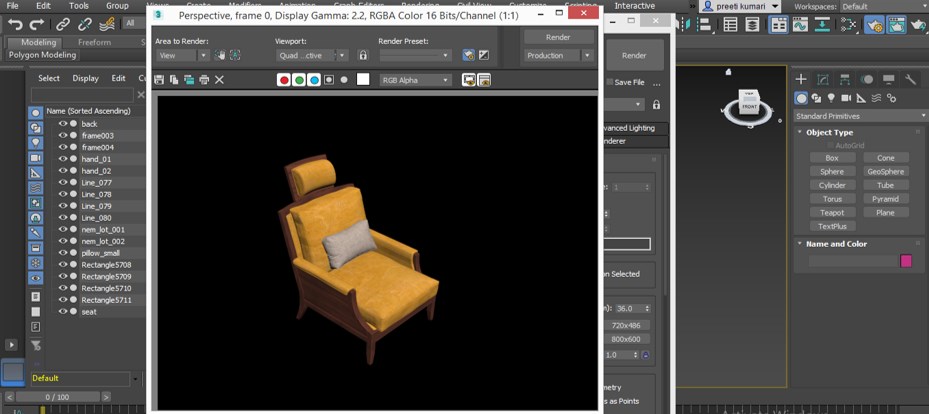The image size is (929, 414).
Task: Open the Group menu
Action: click(x=117, y=6)
